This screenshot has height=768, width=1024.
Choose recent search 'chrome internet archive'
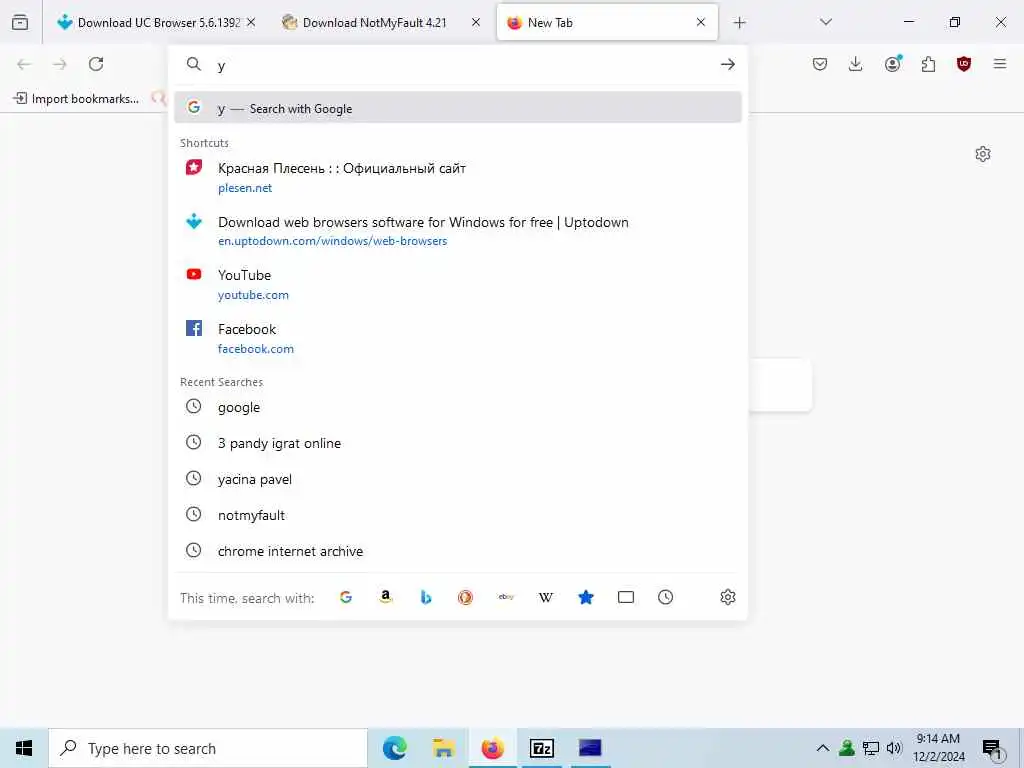[458, 551]
